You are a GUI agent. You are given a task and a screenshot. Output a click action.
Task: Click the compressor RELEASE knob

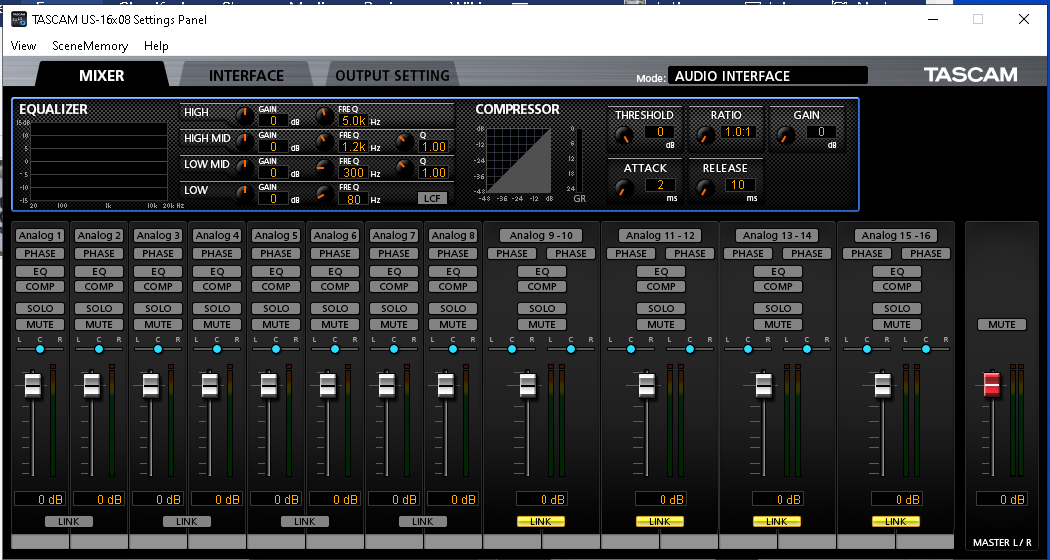704,189
